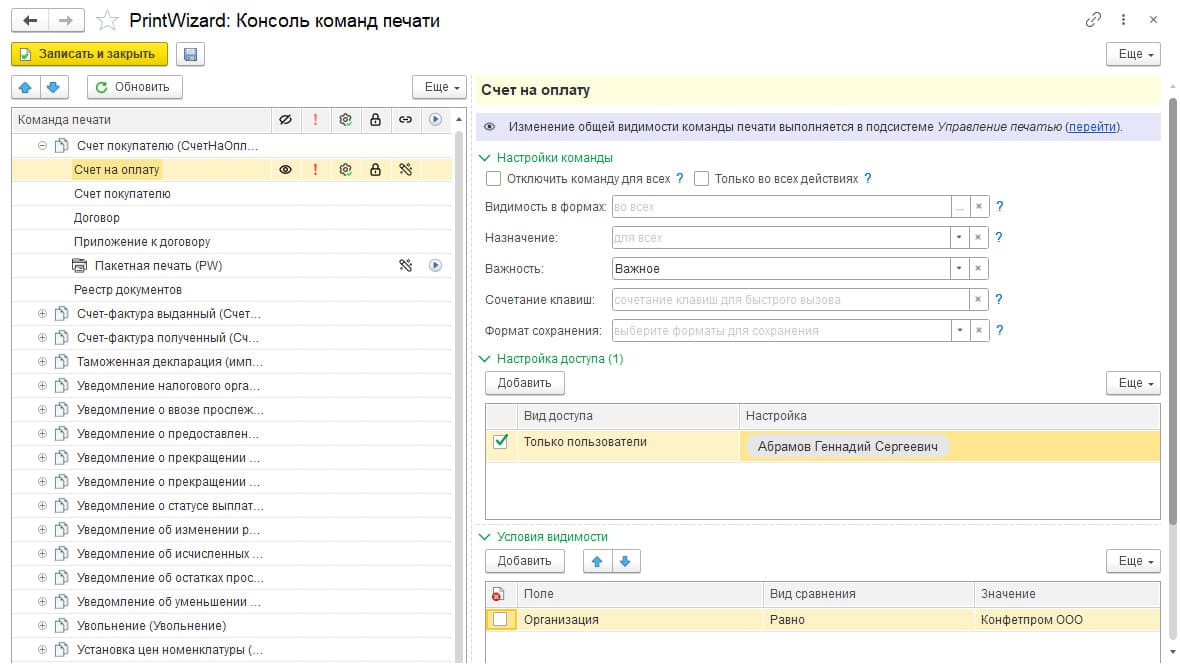Move command up in left panel toolbar
The width and height of the screenshot is (1180, 667).
[26, 87]
